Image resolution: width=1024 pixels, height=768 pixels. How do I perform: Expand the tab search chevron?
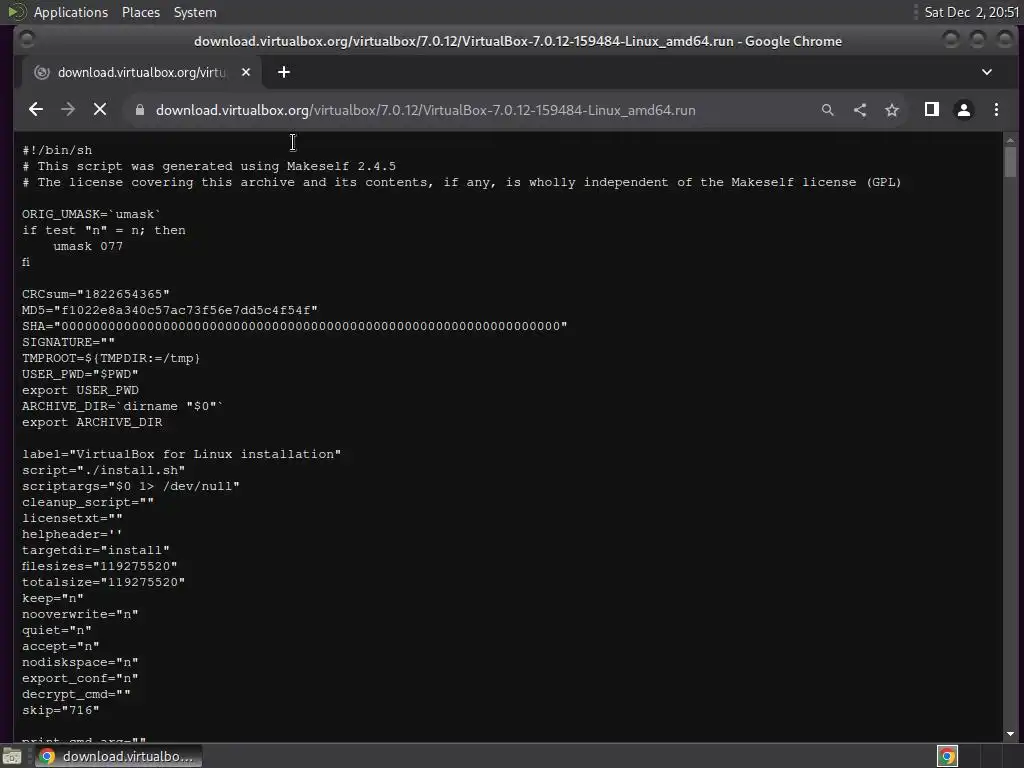coord(987,72)
